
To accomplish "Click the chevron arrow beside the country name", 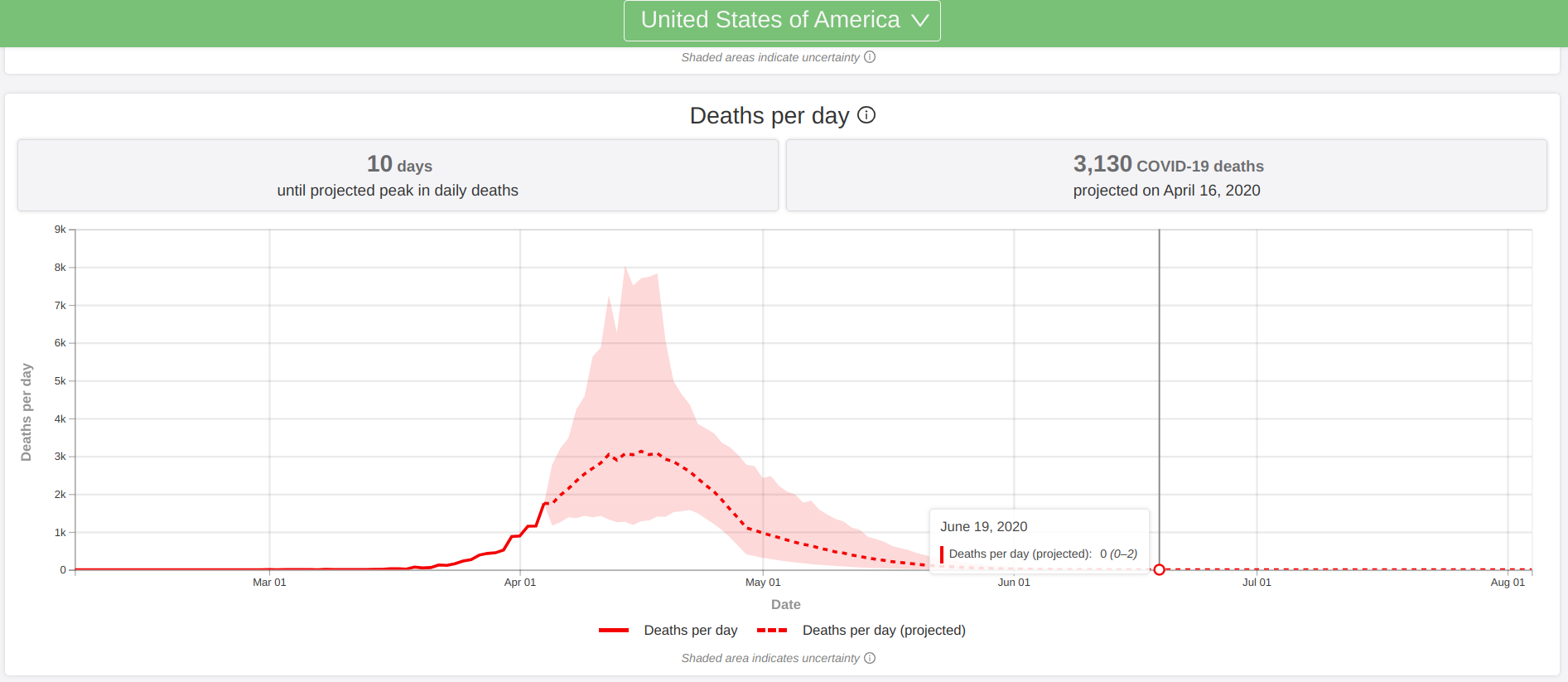I will pos(920,21).
